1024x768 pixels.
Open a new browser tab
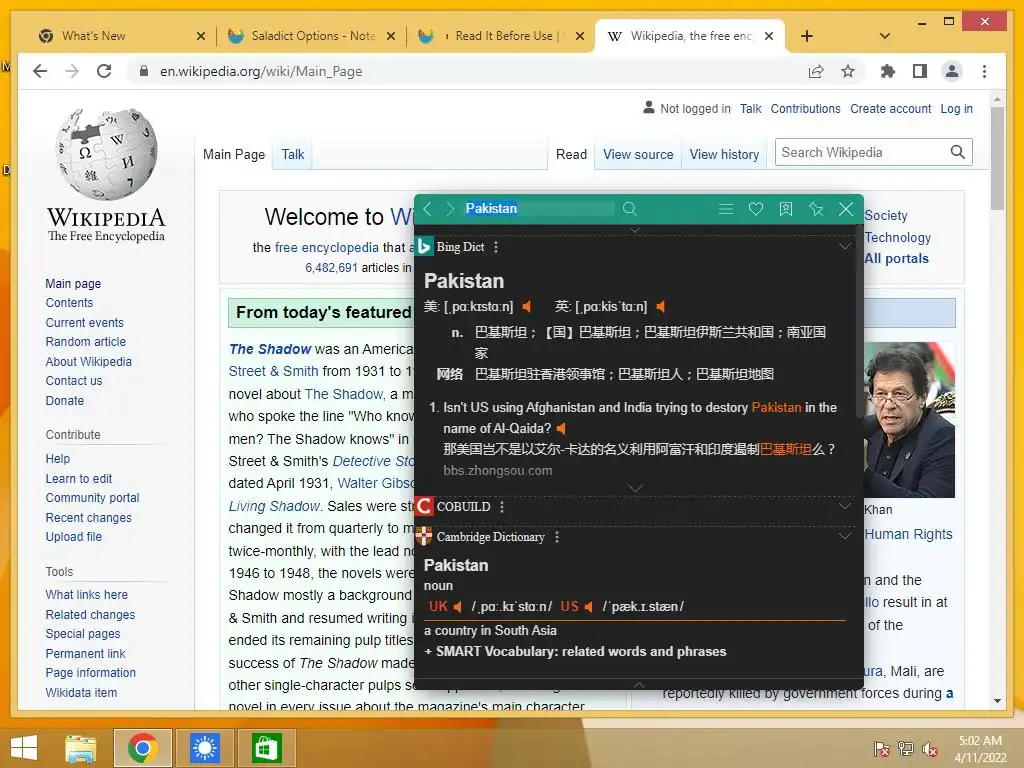807,36
